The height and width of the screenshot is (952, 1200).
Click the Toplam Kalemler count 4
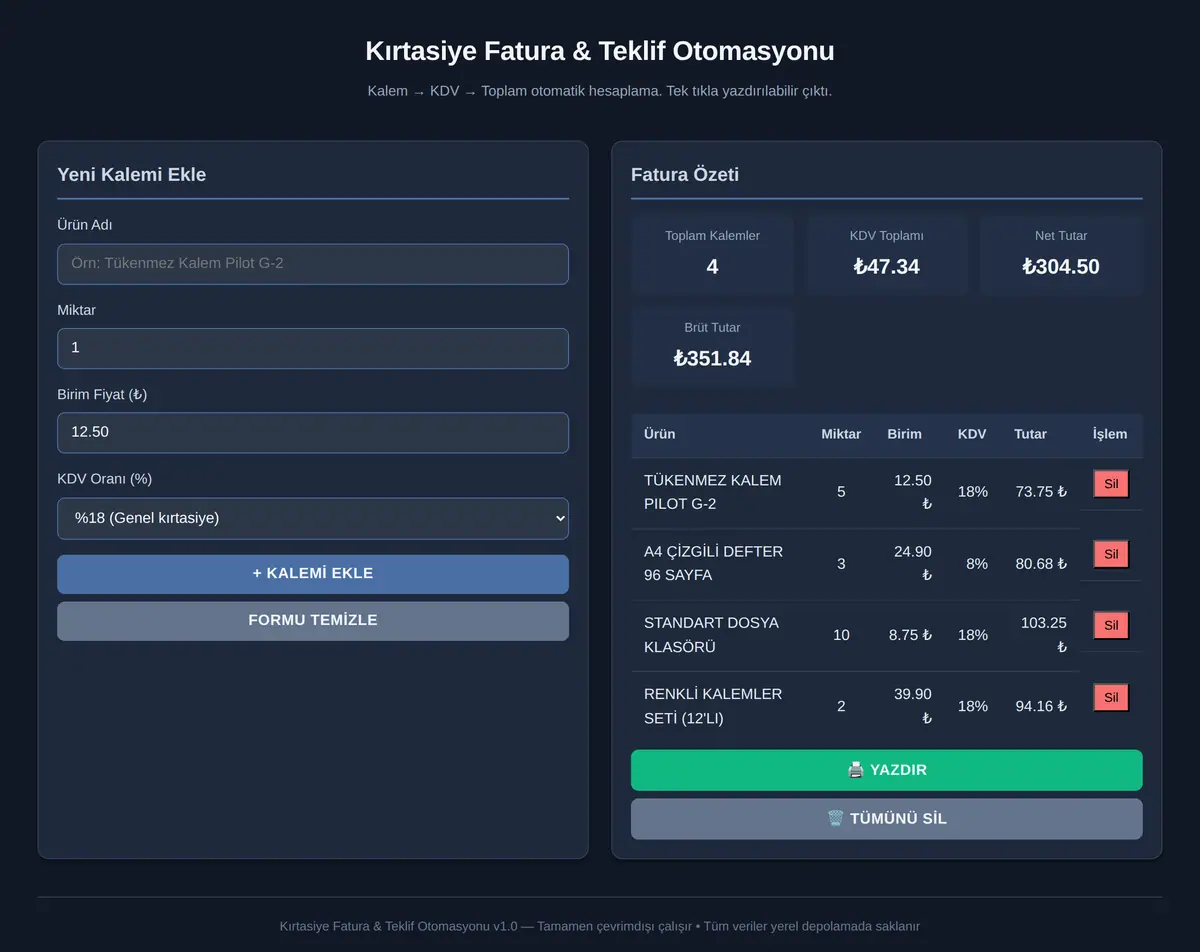712,267
